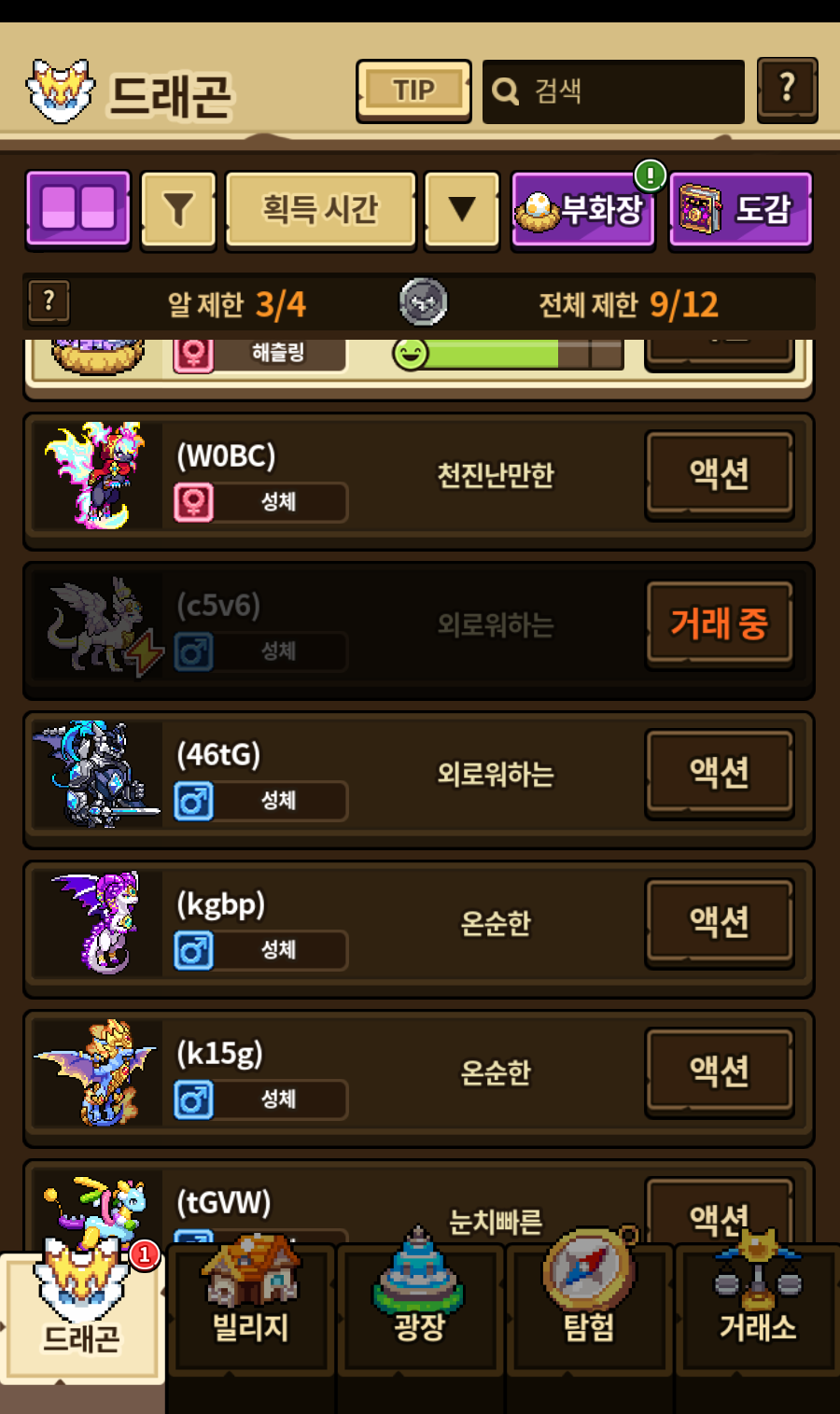
Task: Click the male gender icon of kgbp
Action: tap(193, 950)
